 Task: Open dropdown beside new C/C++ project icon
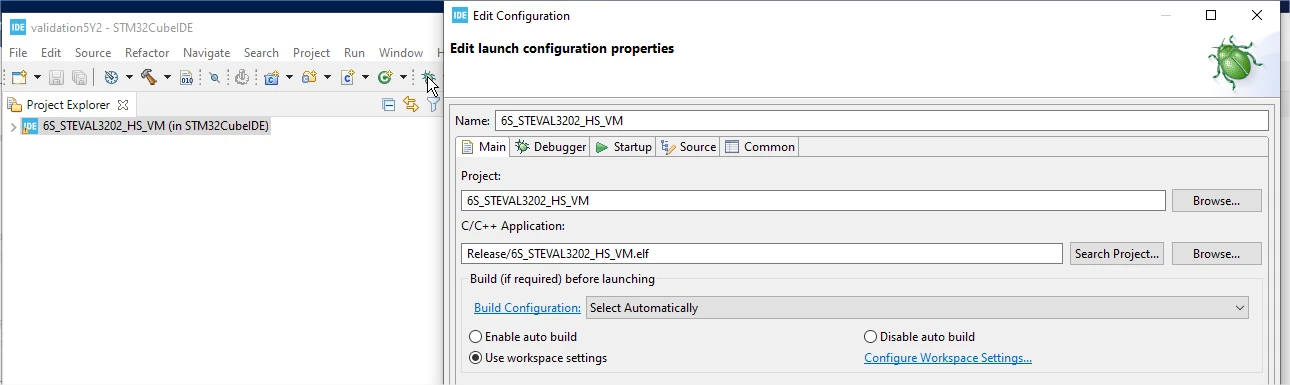(x=289, y=77)
